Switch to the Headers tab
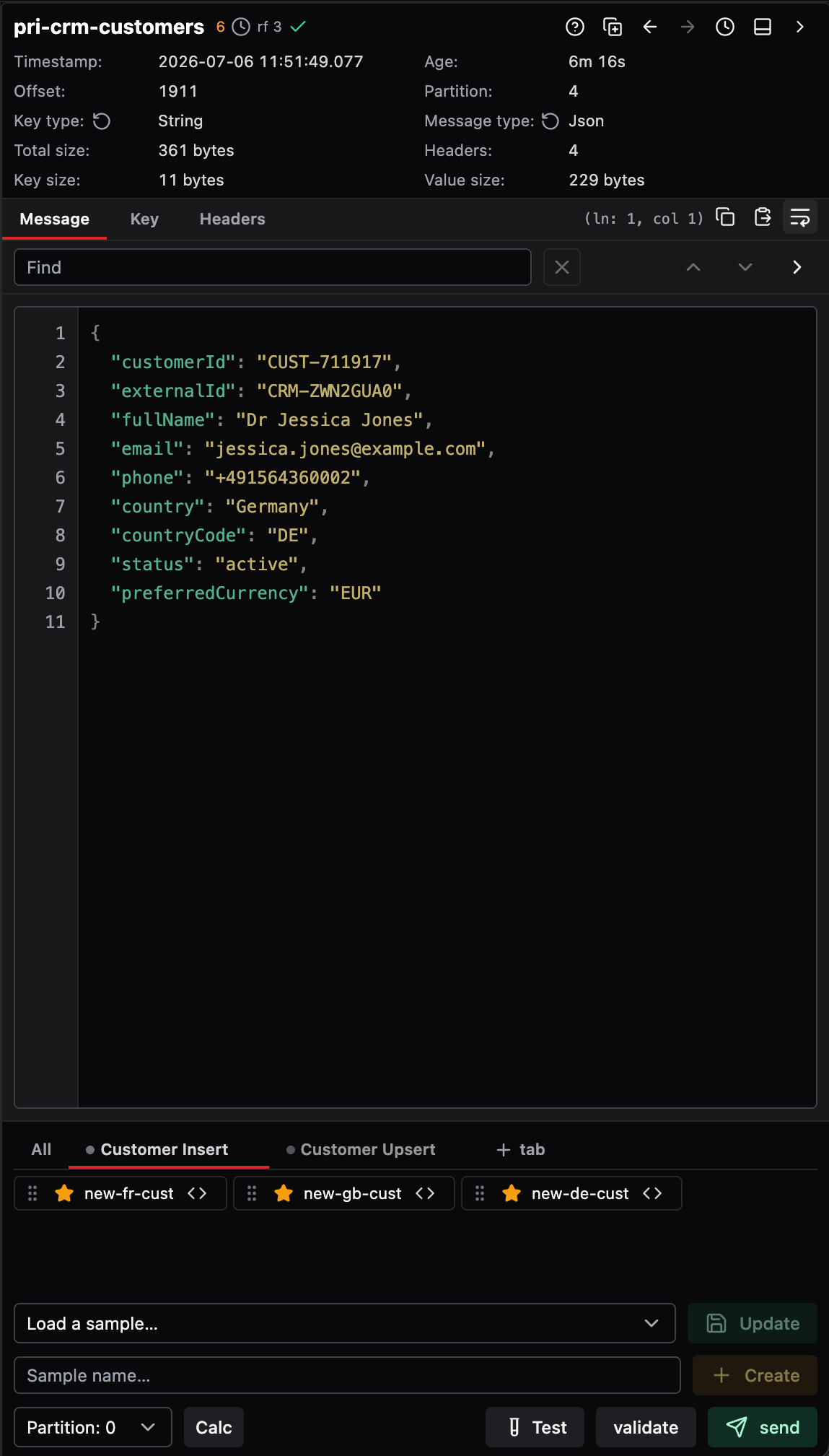829x1456 pixels. (232, 219)
